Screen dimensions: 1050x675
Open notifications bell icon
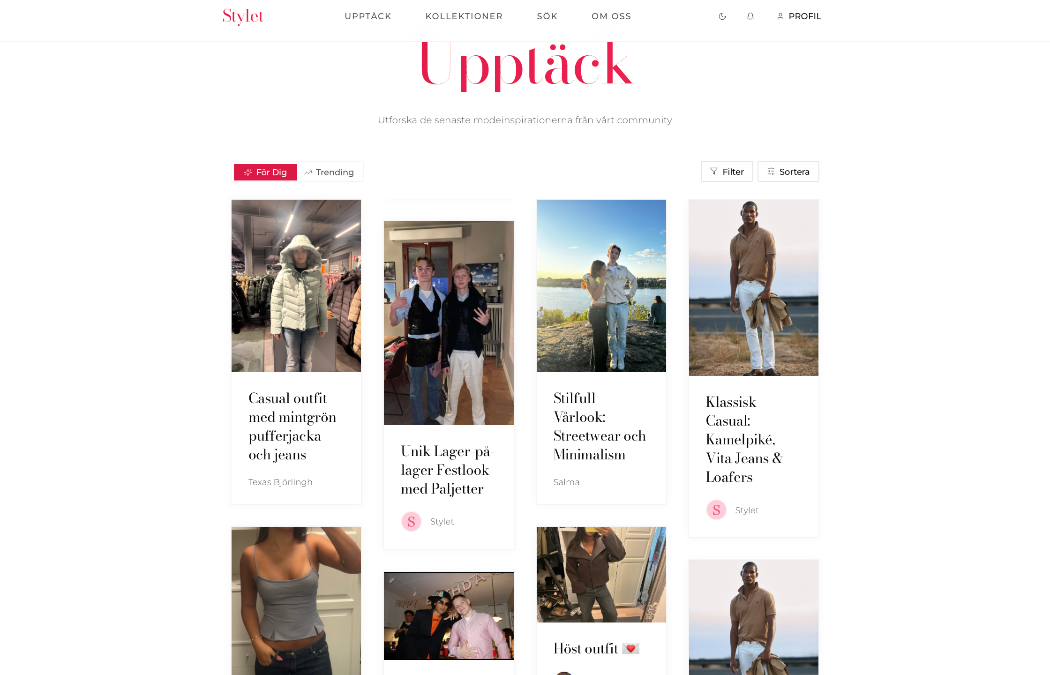(x=750, y=16)
